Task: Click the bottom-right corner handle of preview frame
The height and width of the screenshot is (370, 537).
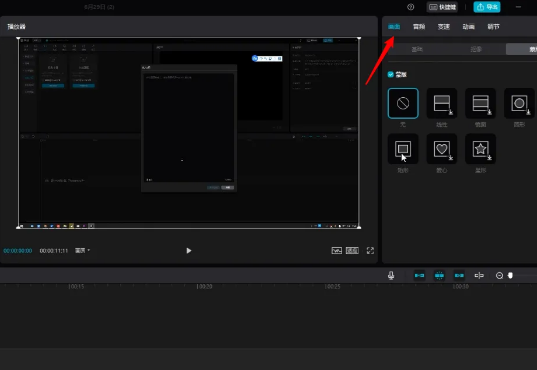Action: (359, 227)
